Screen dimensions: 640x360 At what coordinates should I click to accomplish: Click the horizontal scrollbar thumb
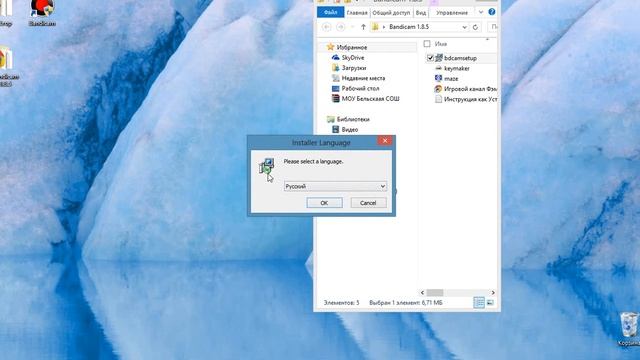click(x=435, y=293)
